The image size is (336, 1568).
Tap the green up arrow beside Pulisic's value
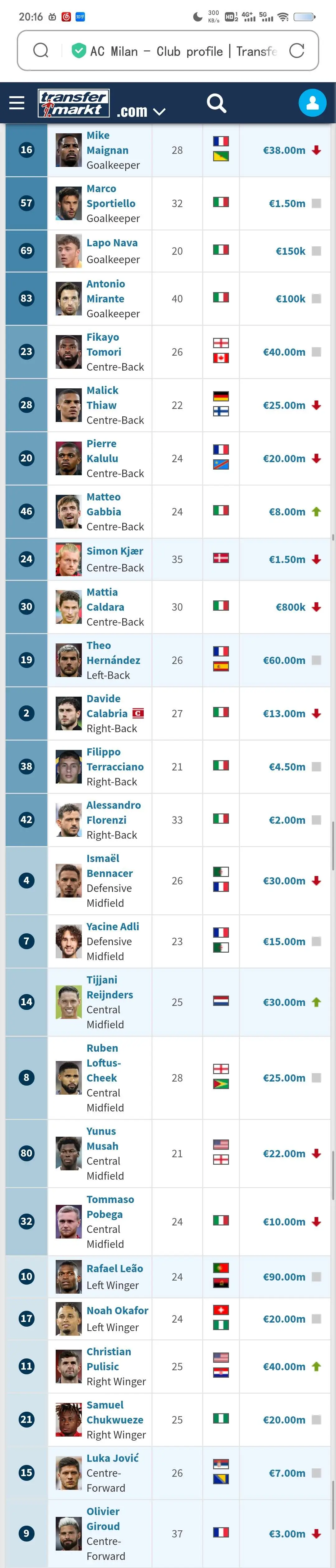316,1367
